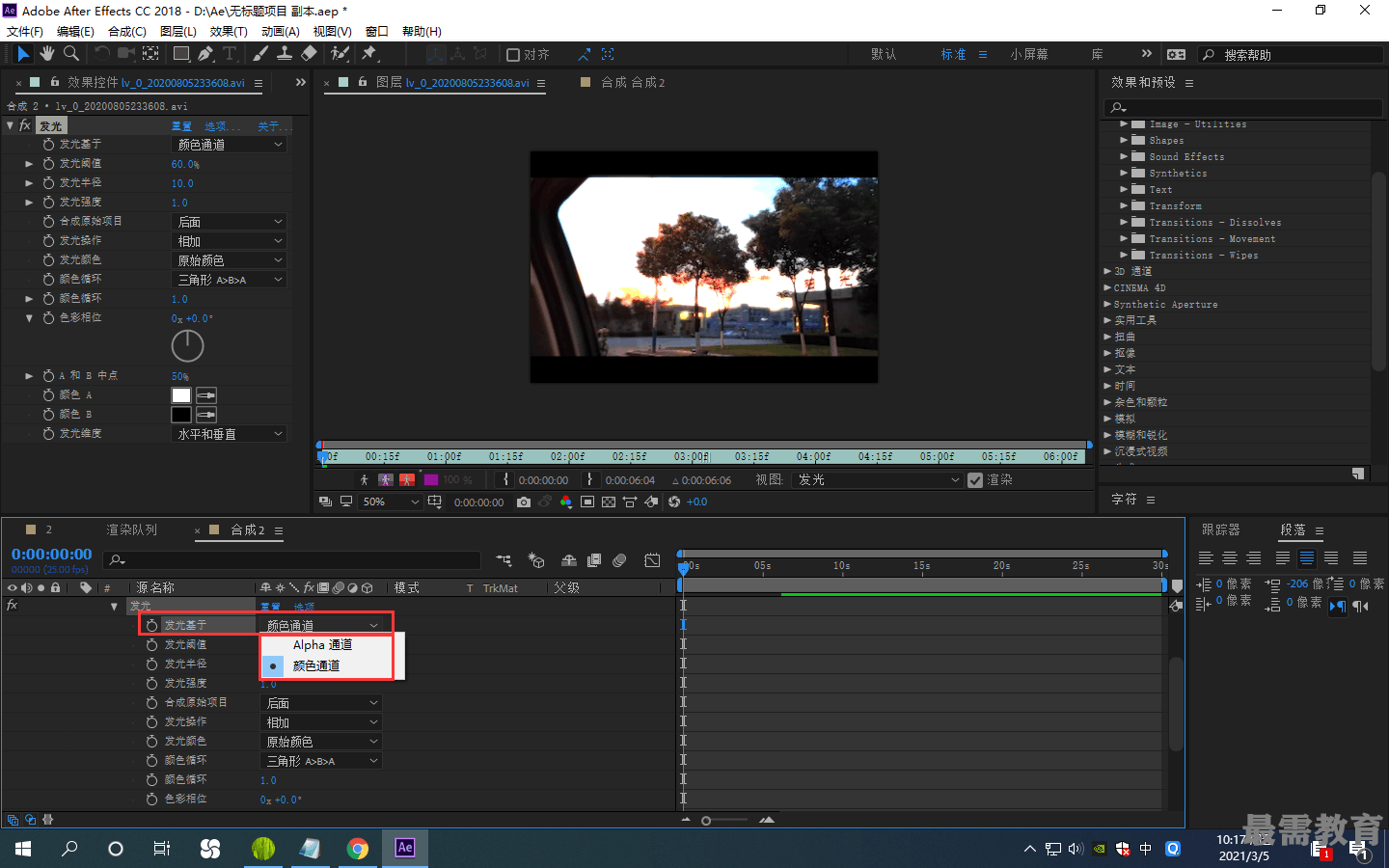Open the 合成(C) menu
1389x868 pixels.
click(126, 31)
